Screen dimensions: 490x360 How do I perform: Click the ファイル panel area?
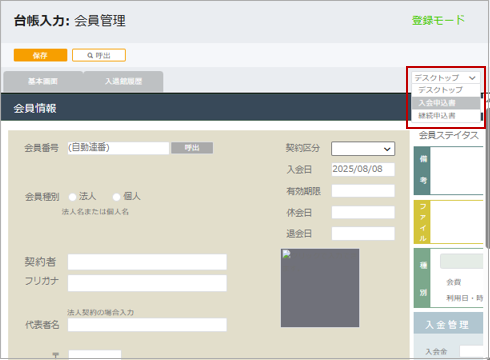(x=457, y=222)
